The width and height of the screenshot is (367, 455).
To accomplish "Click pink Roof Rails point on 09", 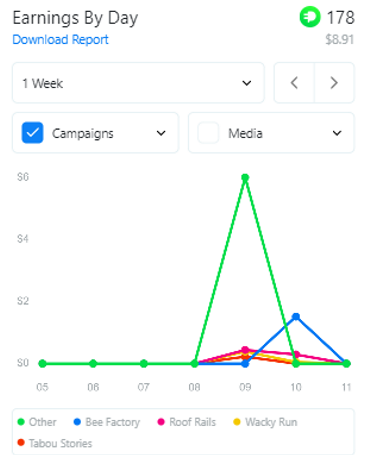I will (x=245, y=350).
